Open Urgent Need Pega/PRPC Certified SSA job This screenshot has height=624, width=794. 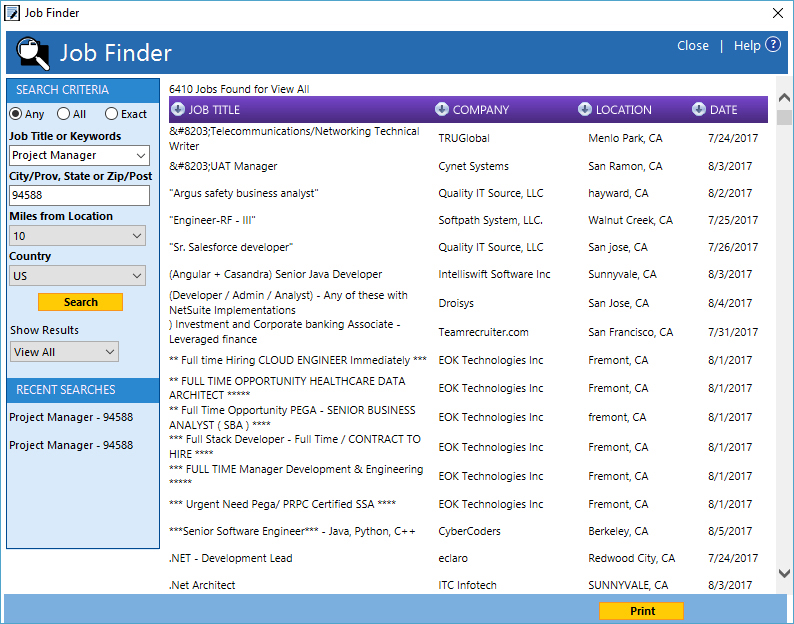coord(283,504)
